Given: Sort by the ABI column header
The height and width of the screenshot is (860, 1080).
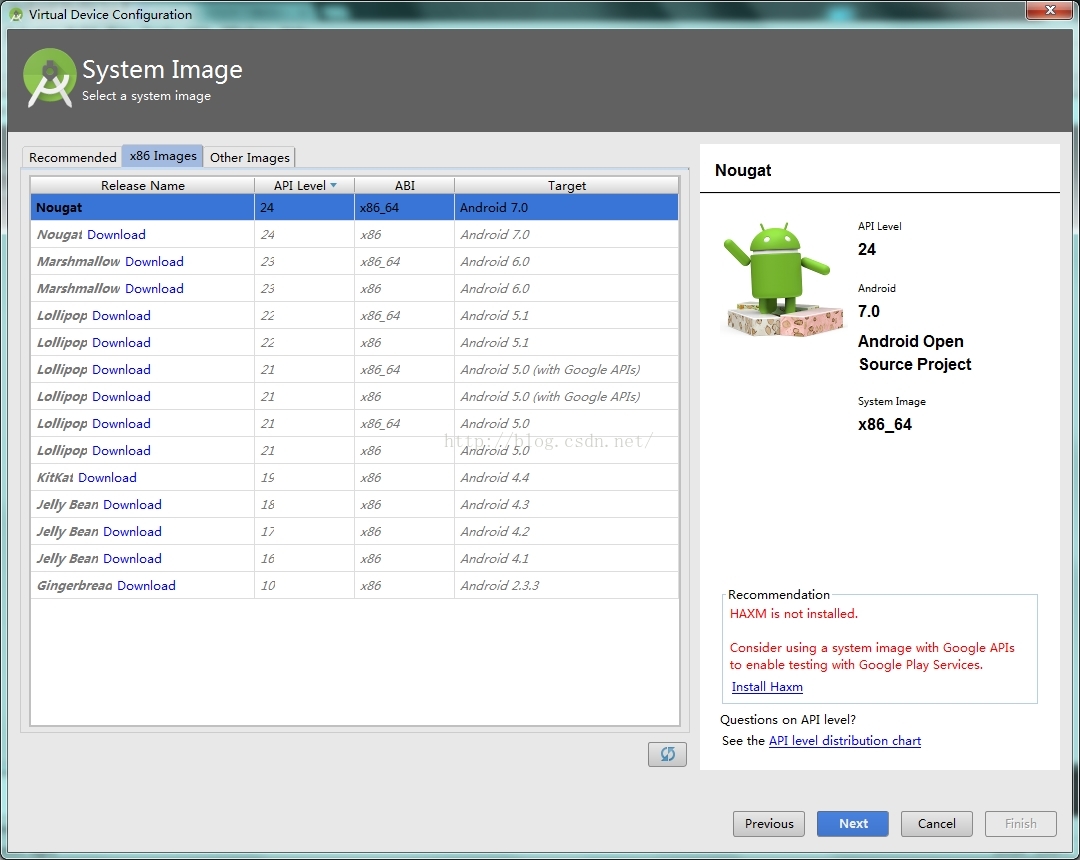Looking at the screenshot, I should [x=404, y=185].
